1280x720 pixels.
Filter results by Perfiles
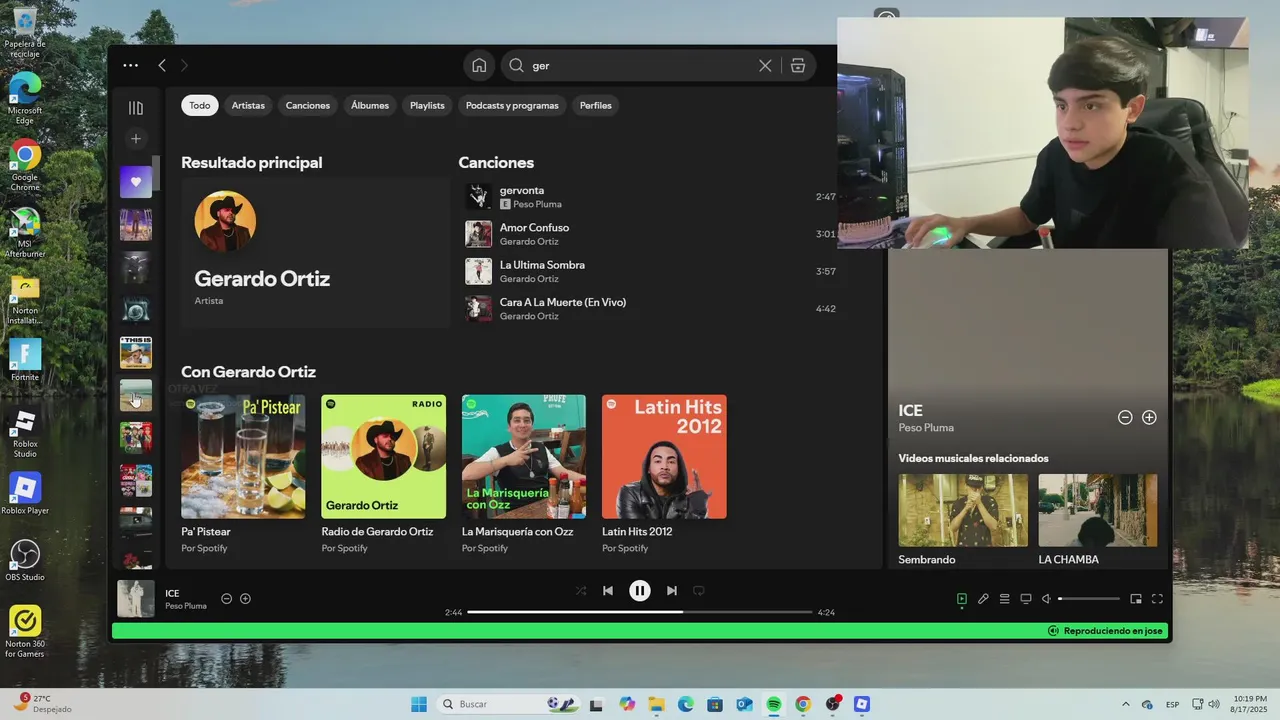596,105
